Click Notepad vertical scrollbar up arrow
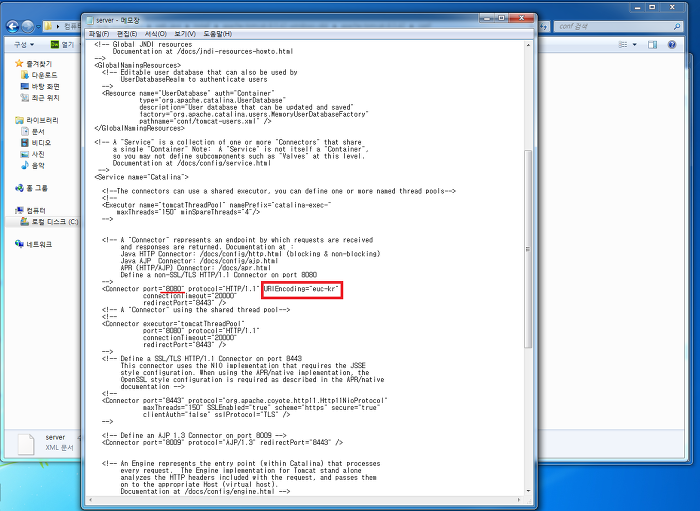 [x=528, y=45]
